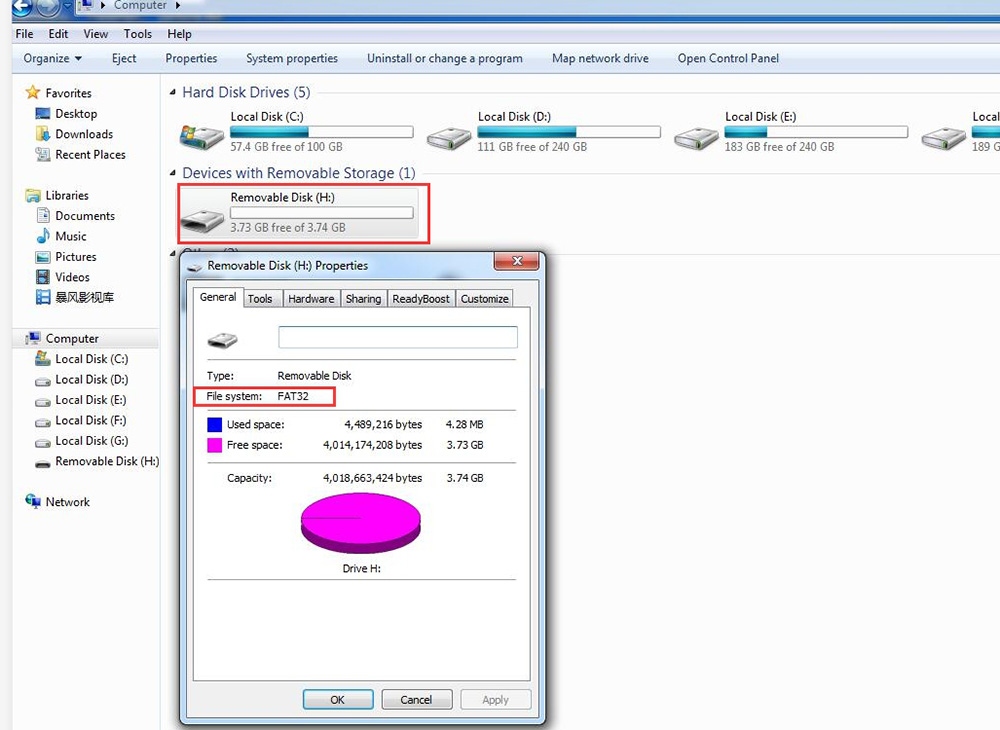Click Cancel in Properties dialog
Image resolution: width=1000 pixels, height=730 pixels.
[416, 699]
